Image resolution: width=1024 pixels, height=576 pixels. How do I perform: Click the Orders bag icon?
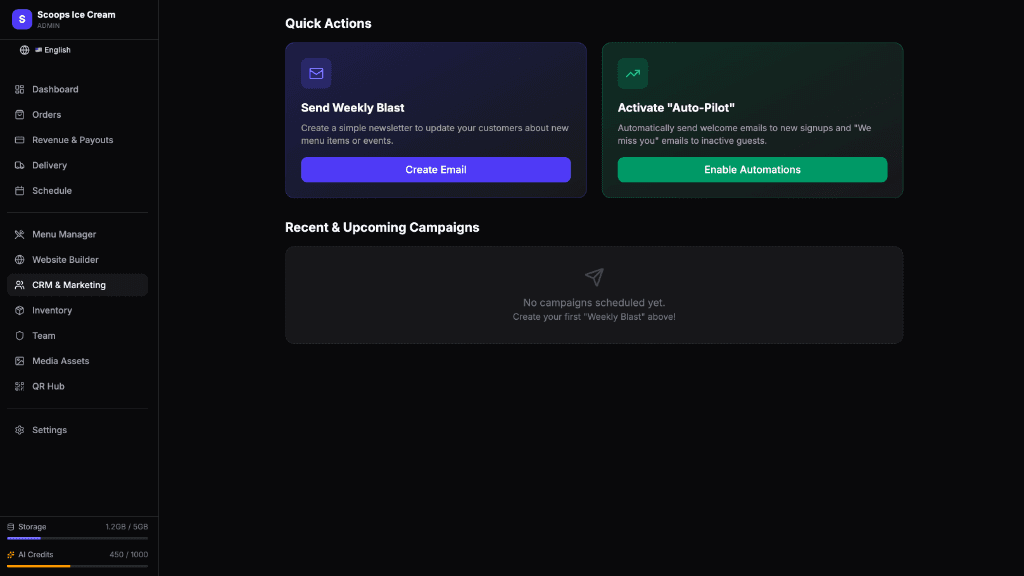pos(20,115)
